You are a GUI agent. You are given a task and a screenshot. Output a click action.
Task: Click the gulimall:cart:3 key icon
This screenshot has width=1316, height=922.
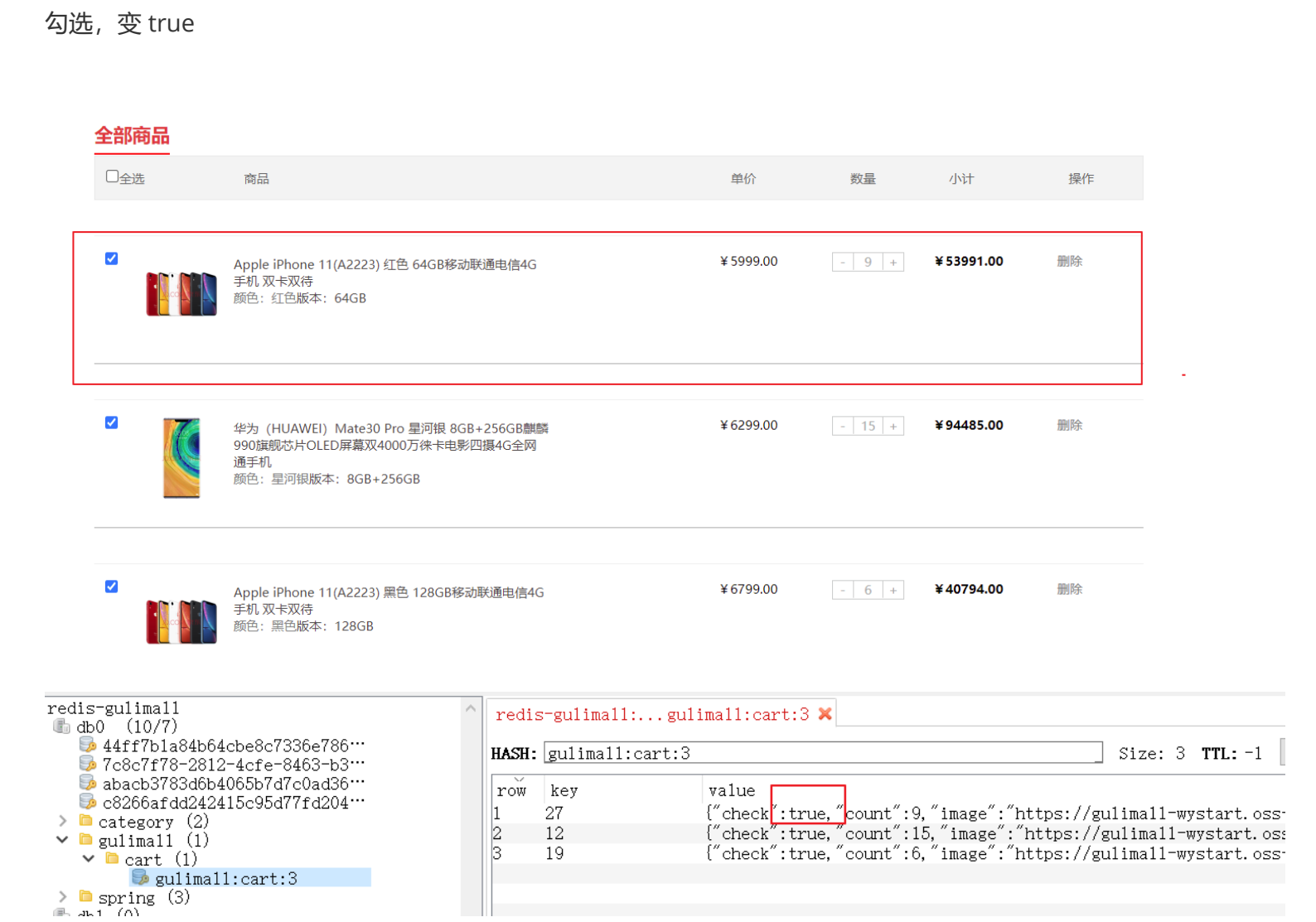140,878
